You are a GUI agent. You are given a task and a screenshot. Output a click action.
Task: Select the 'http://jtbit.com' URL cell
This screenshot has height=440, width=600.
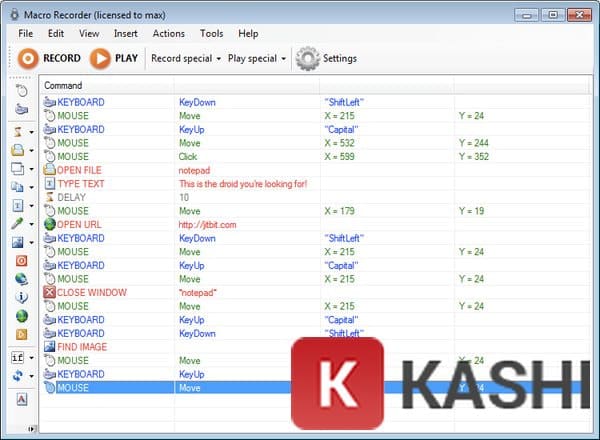click(207, 225)
